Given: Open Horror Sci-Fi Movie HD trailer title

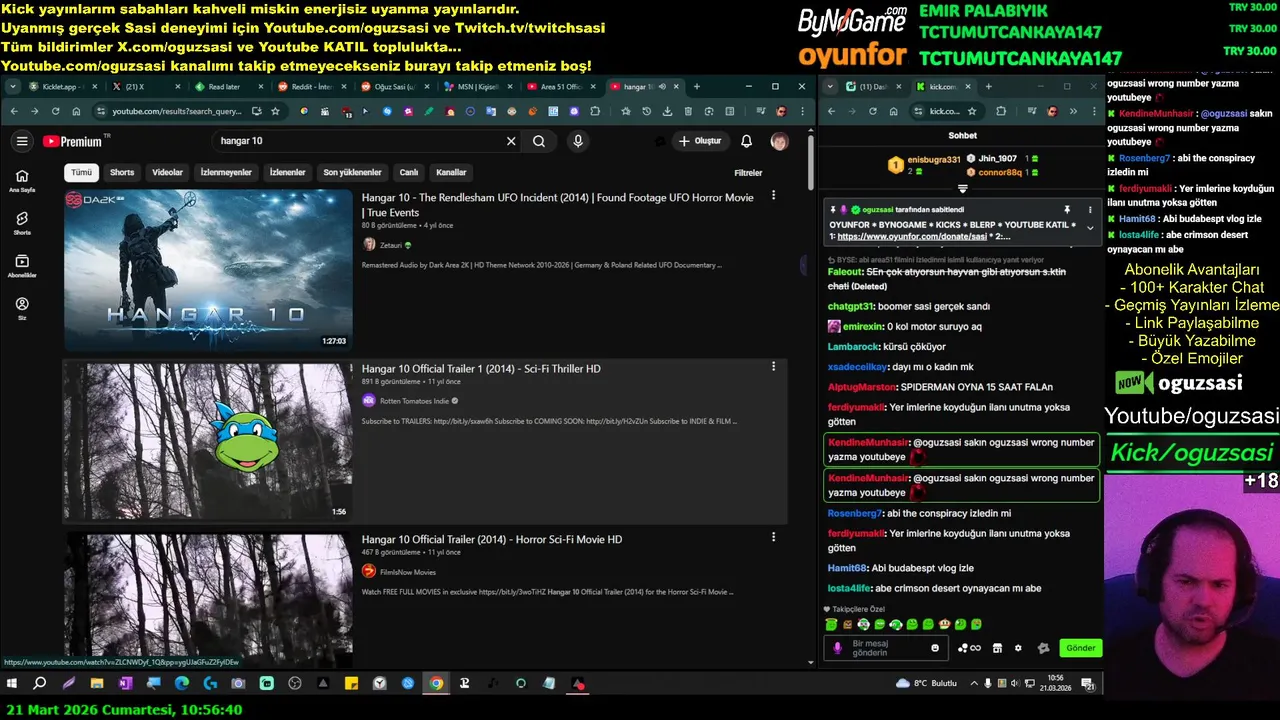Looking at the screenshot, I should 492,539.
